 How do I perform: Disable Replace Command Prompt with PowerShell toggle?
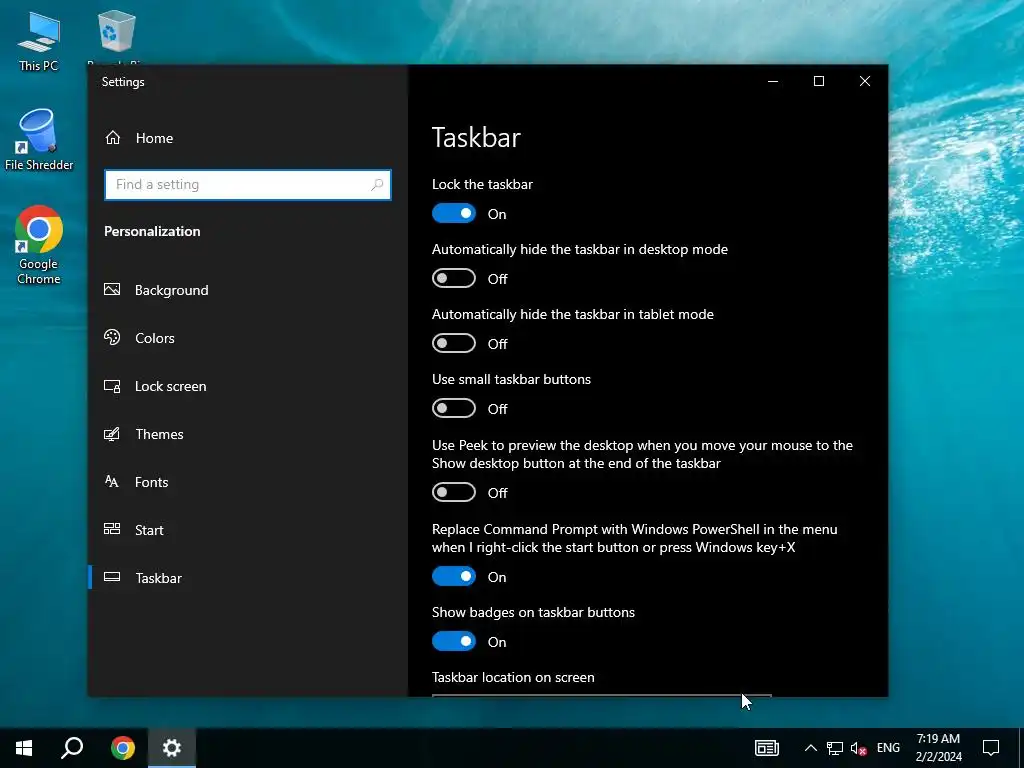pos(454,577)
